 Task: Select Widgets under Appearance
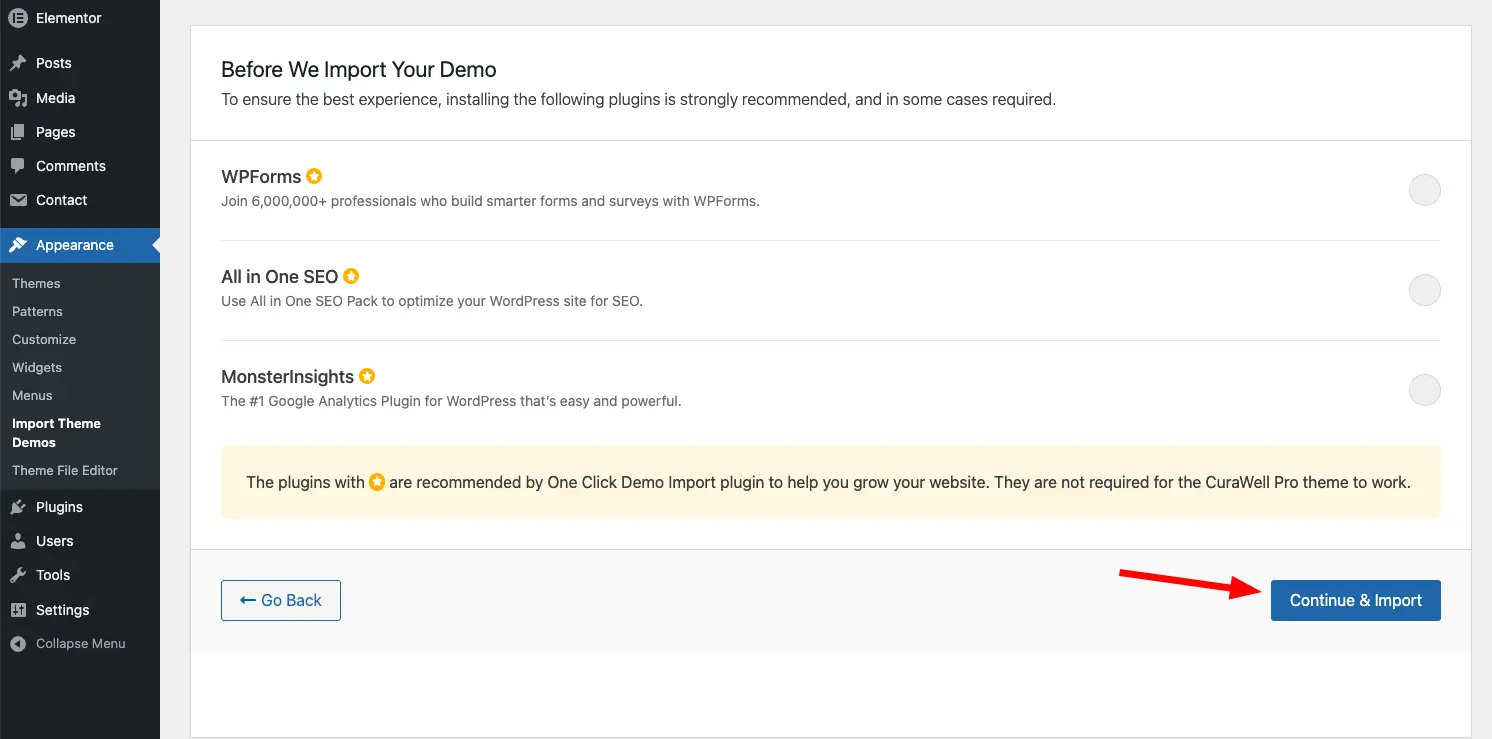coord(37,367)
